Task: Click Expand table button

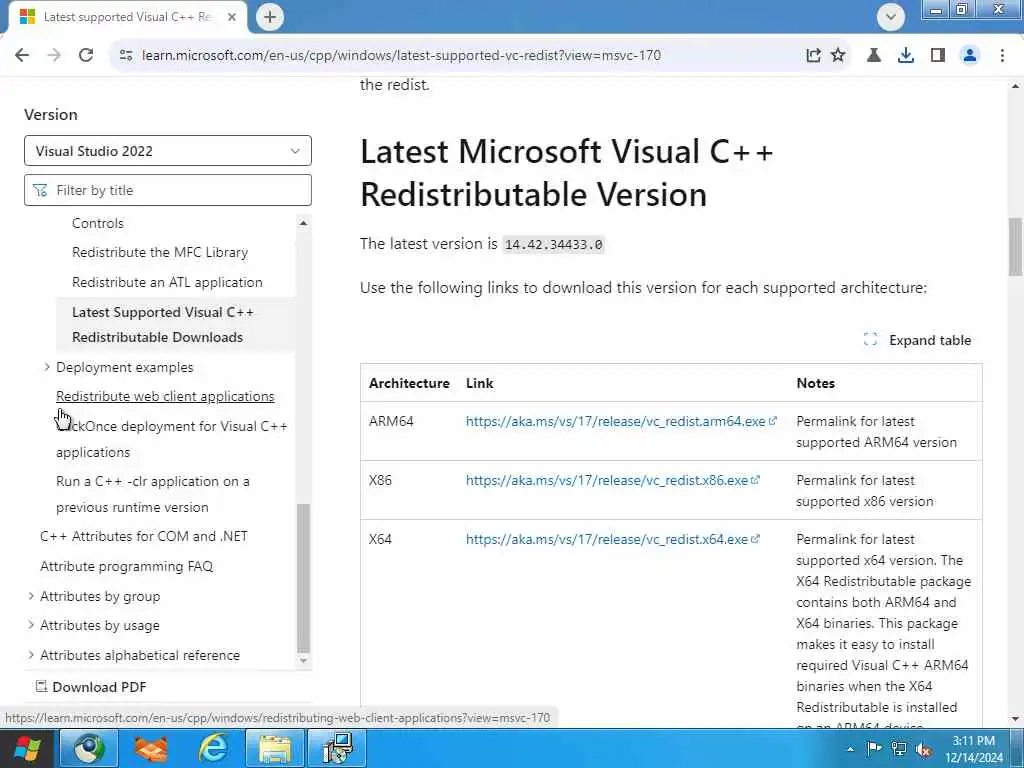Action: 918,340
